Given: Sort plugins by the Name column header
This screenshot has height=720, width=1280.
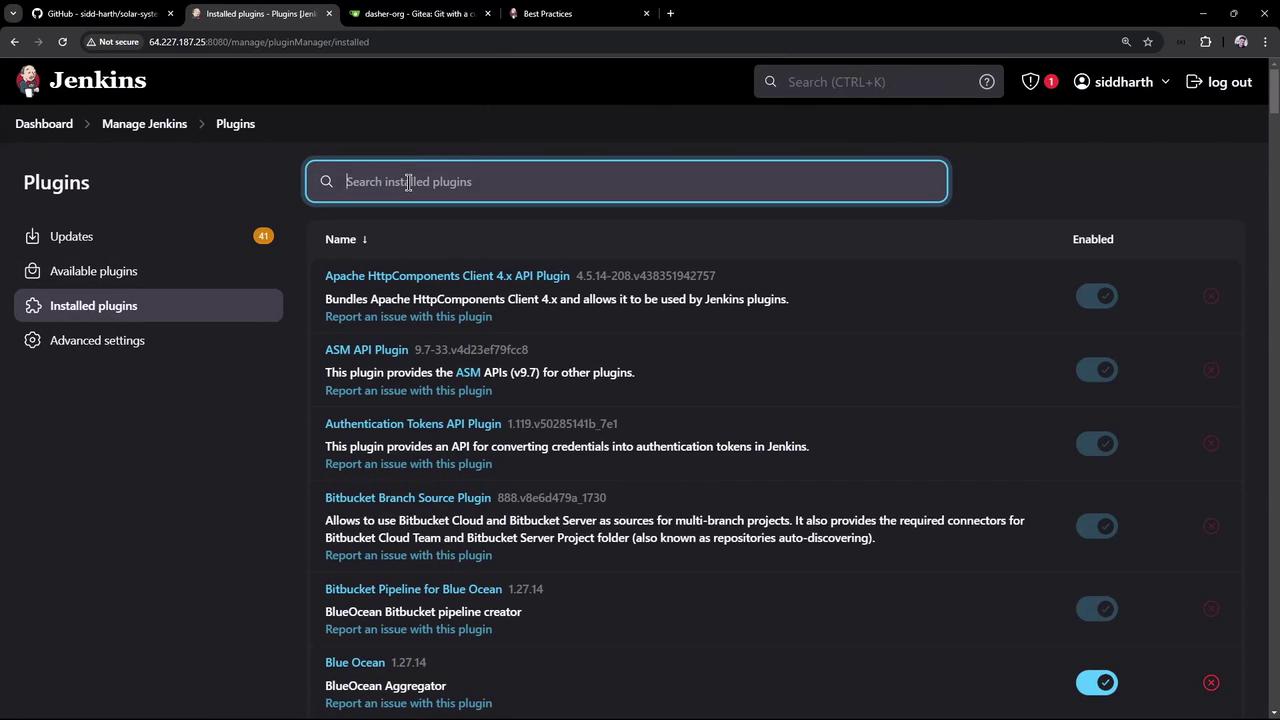Looking at the screenshot, I should (346, 239).
